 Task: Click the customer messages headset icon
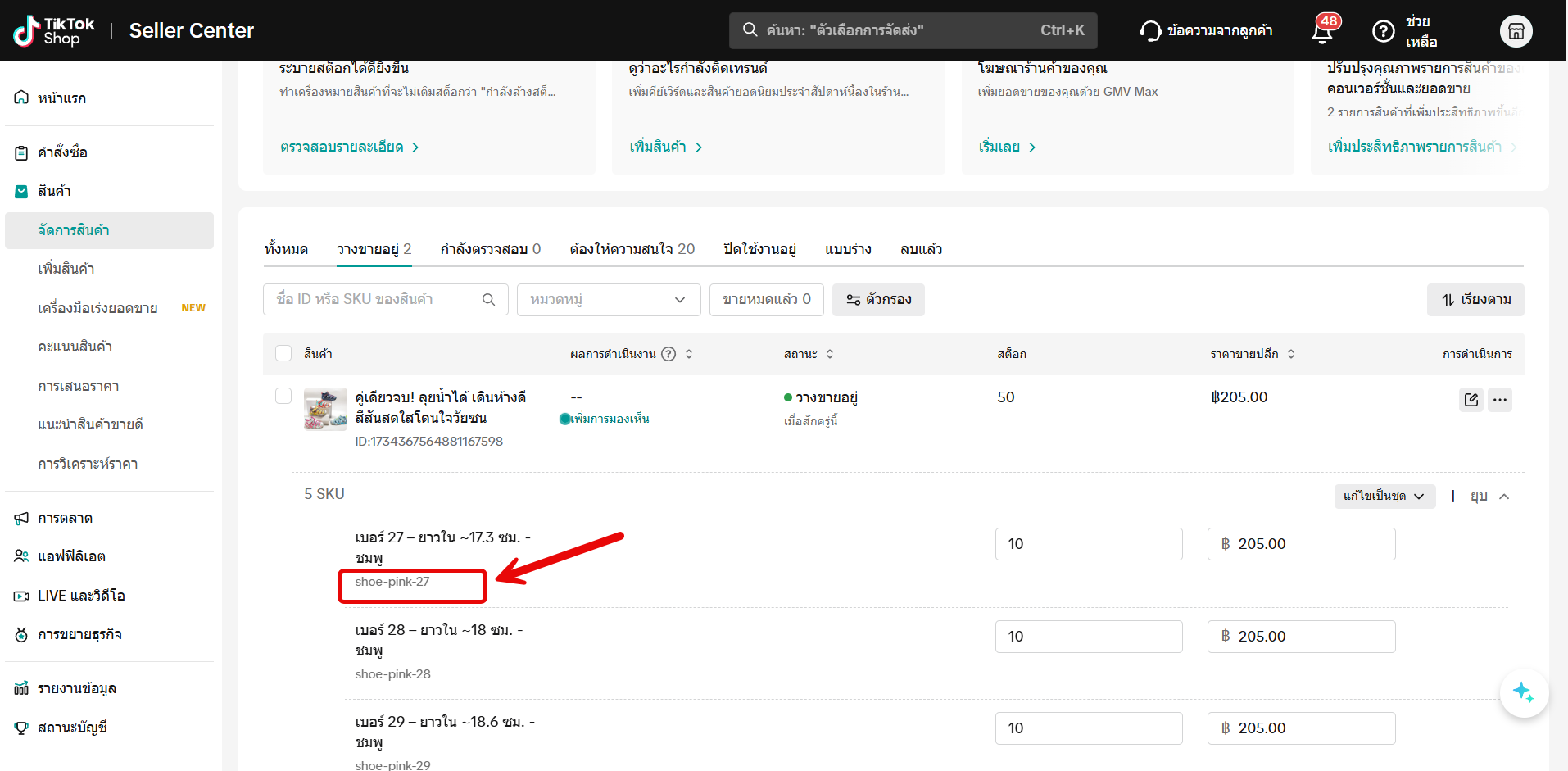[x=1150, y=31]
